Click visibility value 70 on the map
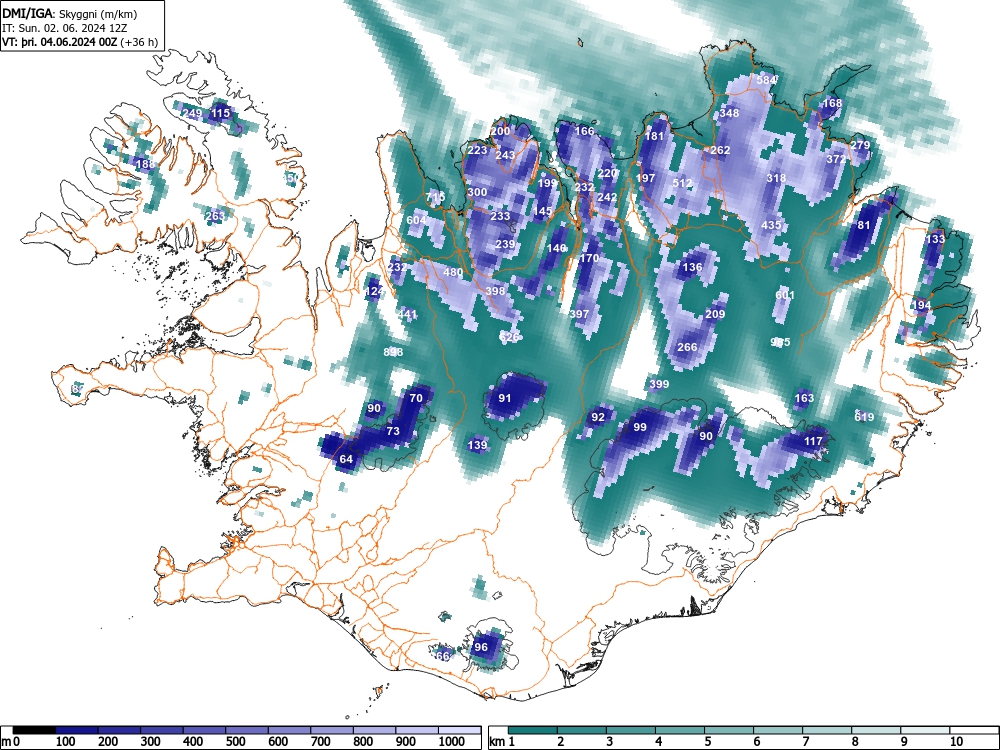Screen dimensions: 1000x750 tap(416, 398)
